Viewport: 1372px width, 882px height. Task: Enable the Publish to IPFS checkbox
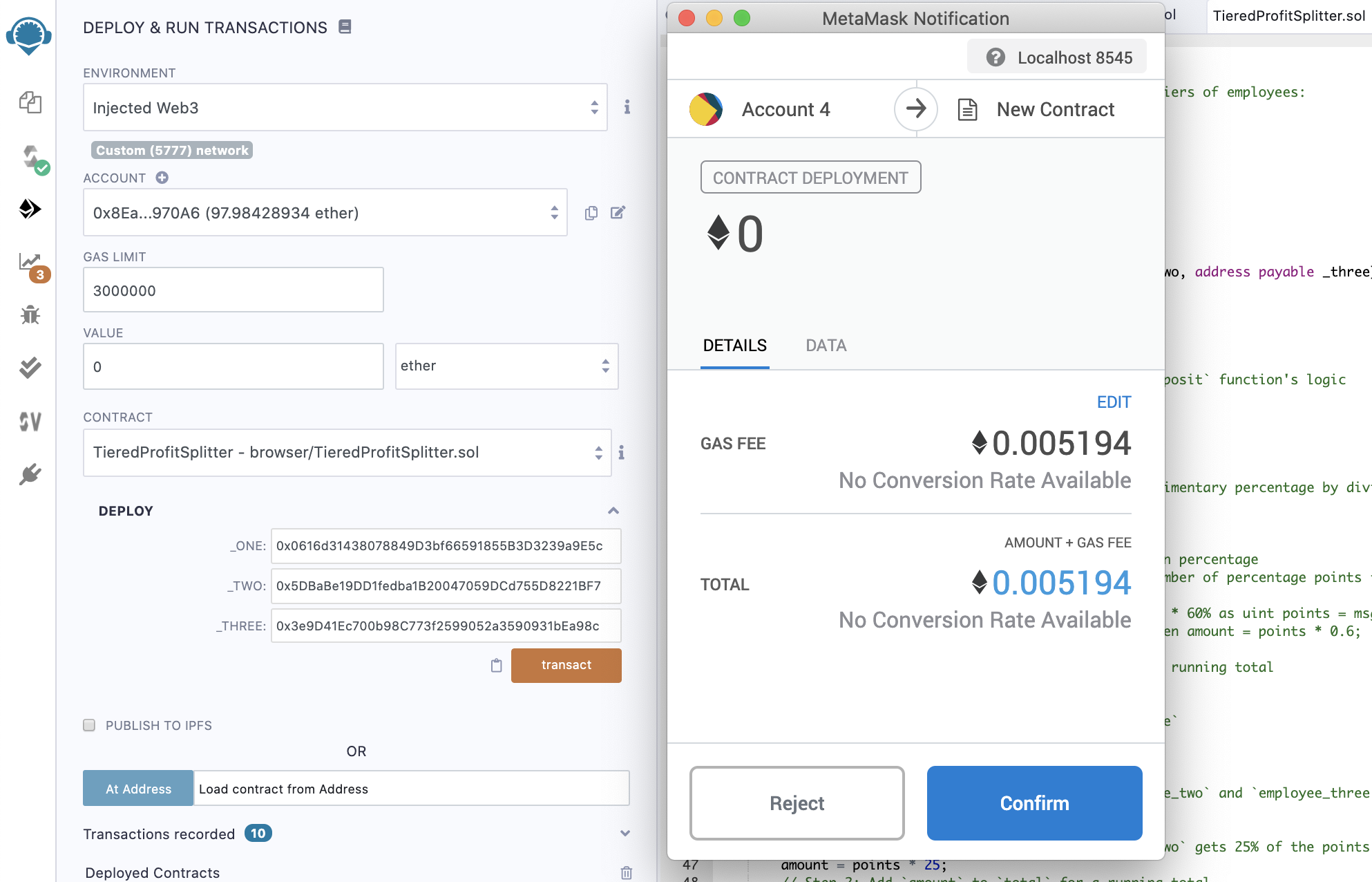(x=89, y=725)
